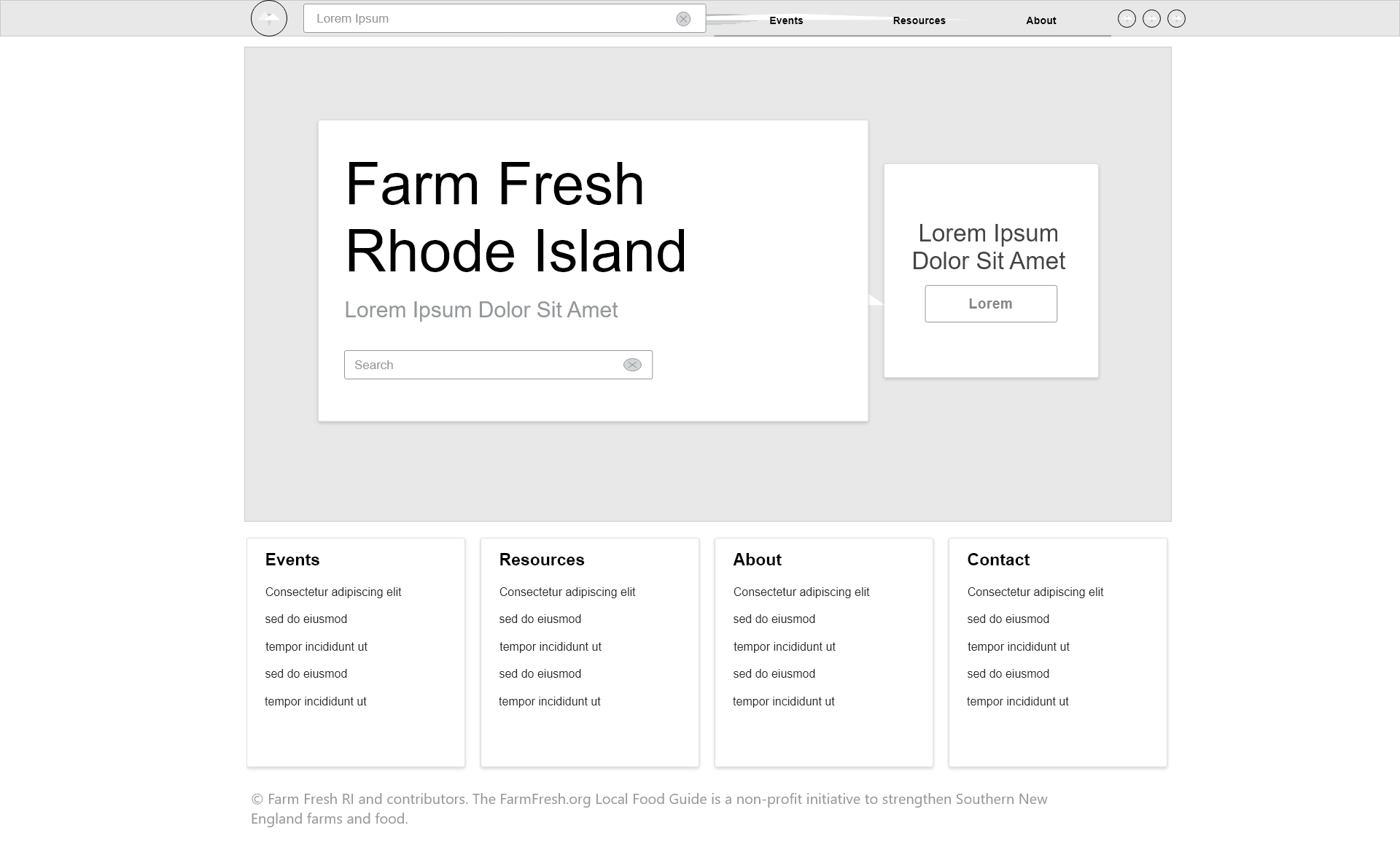This screenshot has width=1400, height=855.
Task: Click the rightmost of three round header icons
Action: pos(1176,19)
